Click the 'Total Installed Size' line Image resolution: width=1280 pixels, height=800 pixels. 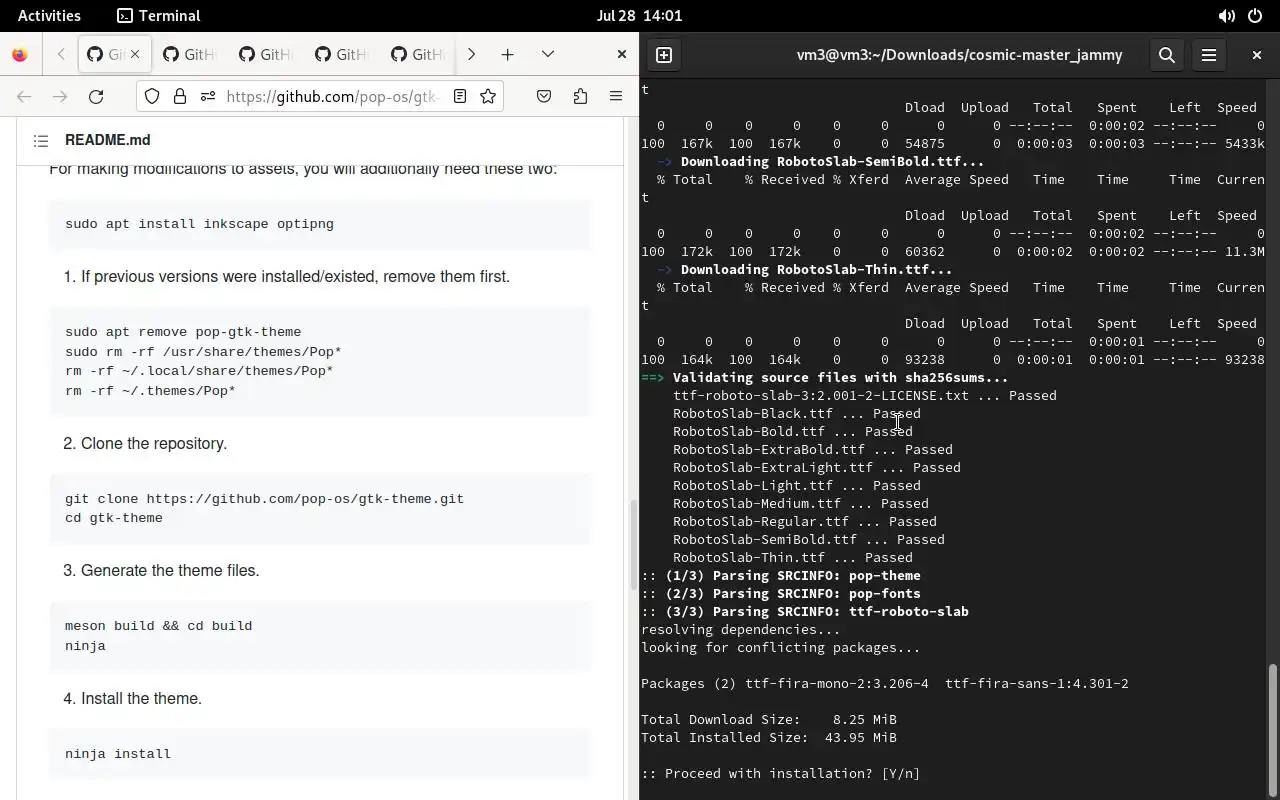tap(769, 737)
